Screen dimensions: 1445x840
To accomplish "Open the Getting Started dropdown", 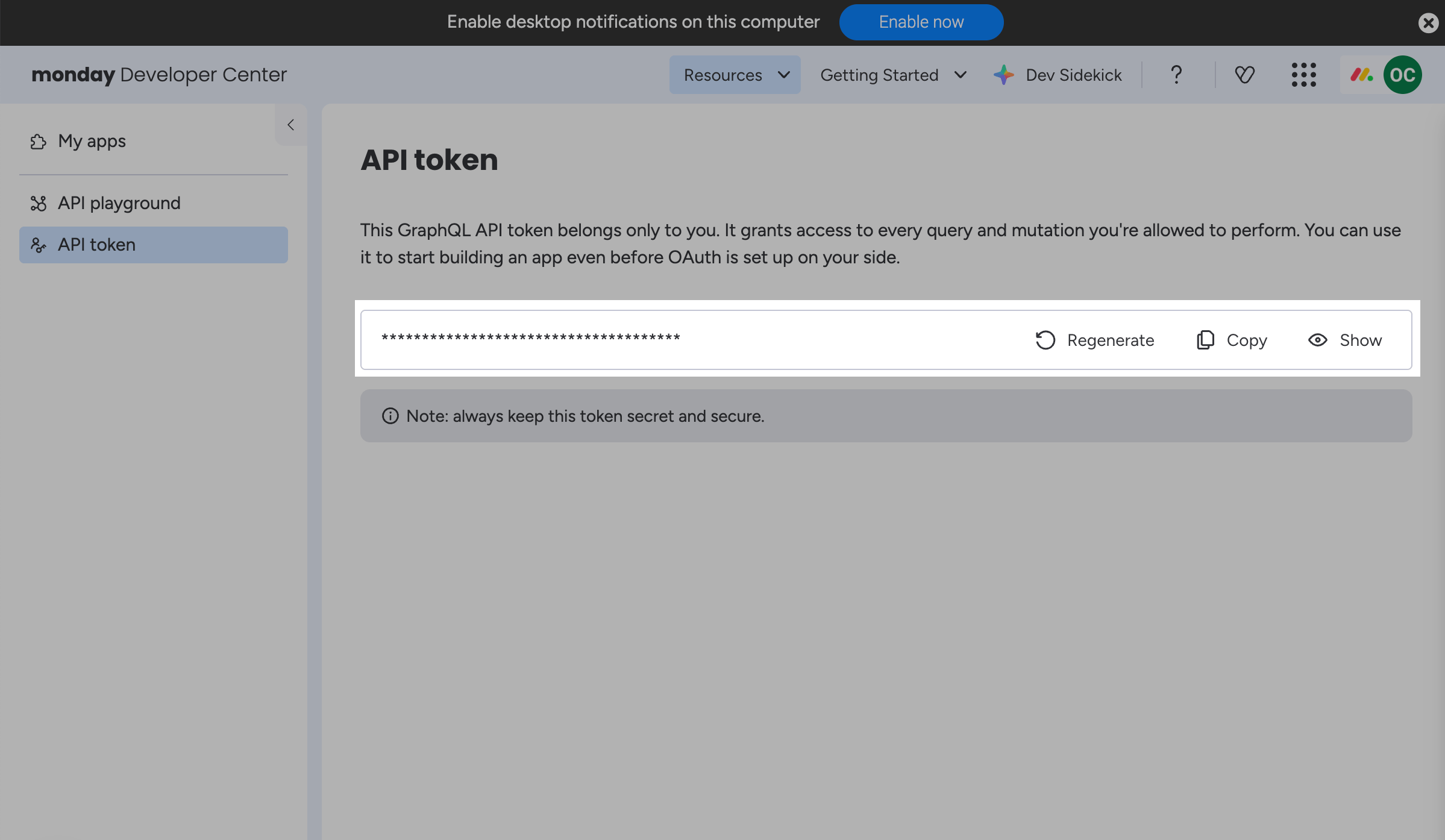I will [893, 75].
